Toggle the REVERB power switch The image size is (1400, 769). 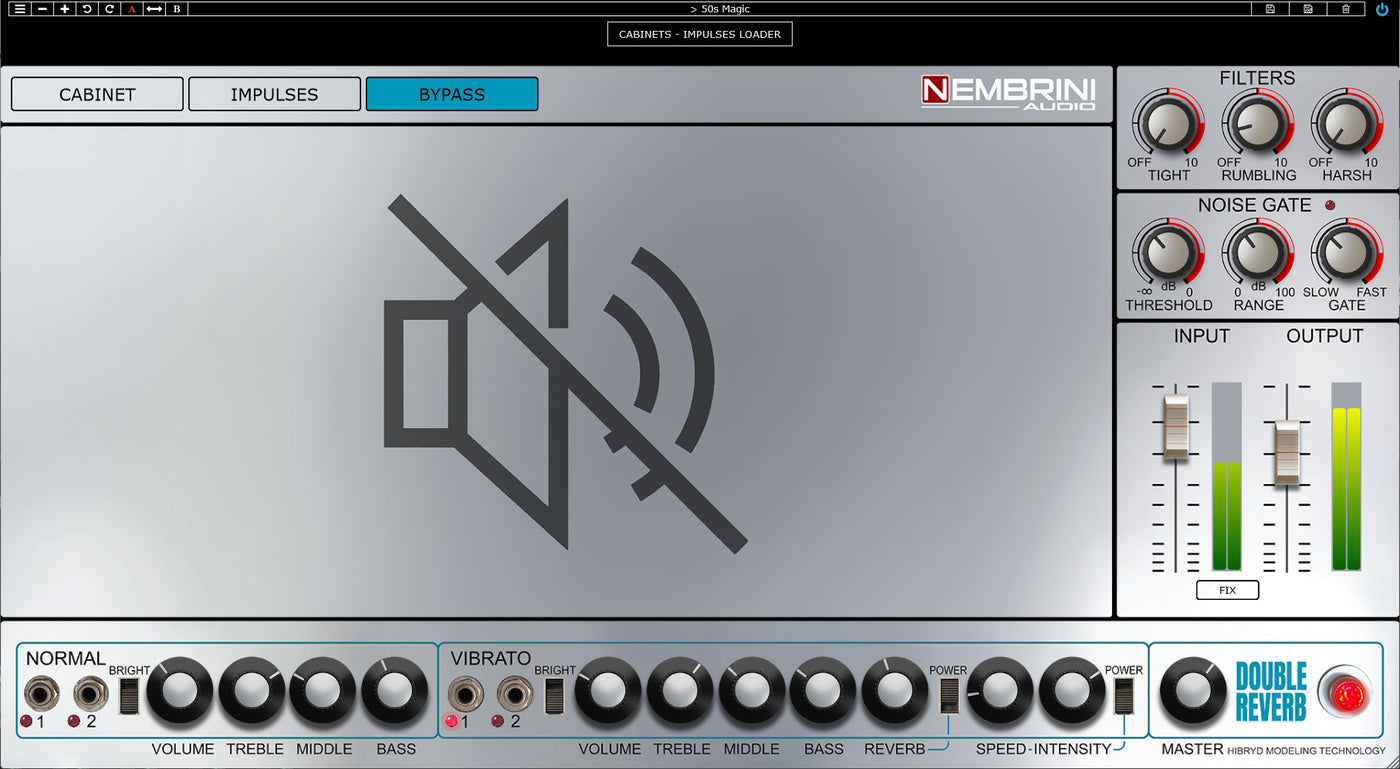[949, 696]
